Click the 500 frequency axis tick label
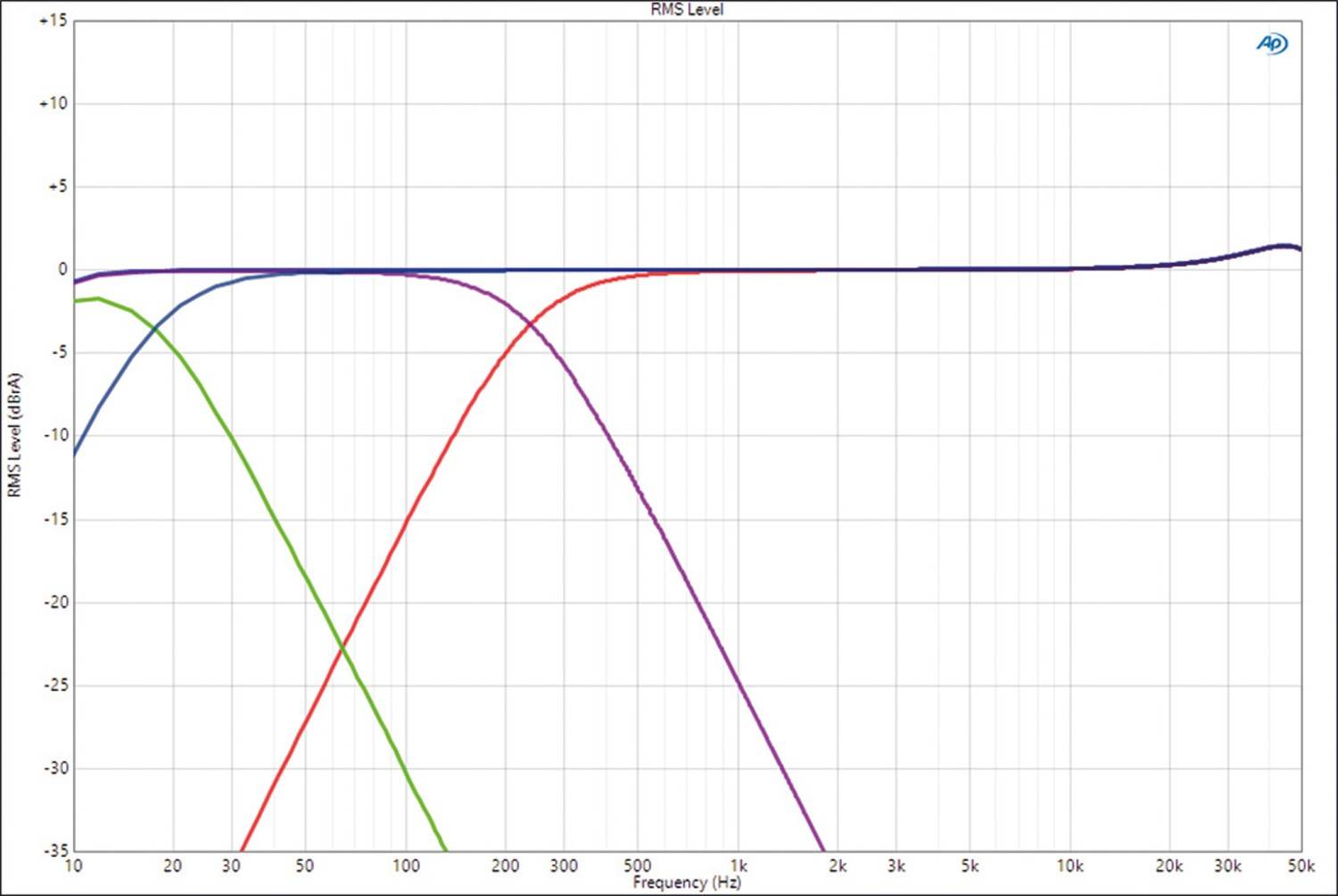This screenshot has height=896, width=1338. [x=638, y=866]
